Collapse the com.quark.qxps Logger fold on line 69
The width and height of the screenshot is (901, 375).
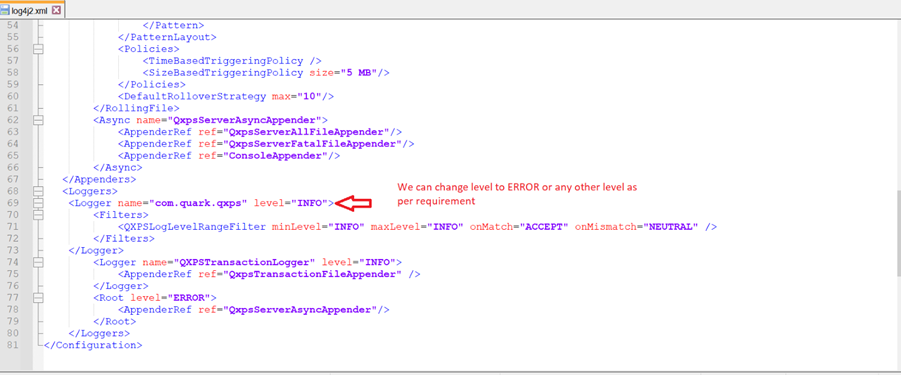(38, 203)
